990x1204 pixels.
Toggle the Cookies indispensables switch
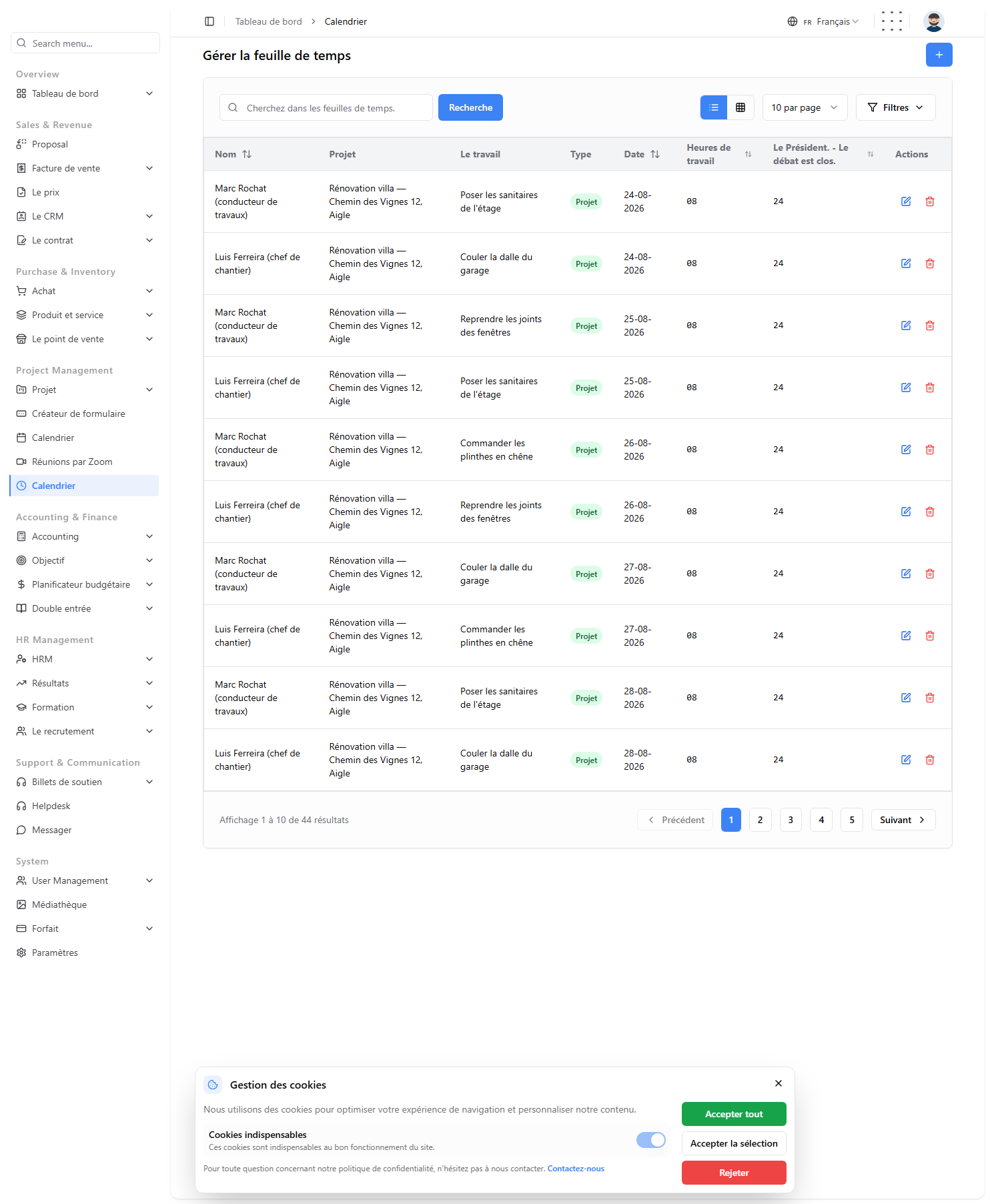point(650,1140)
